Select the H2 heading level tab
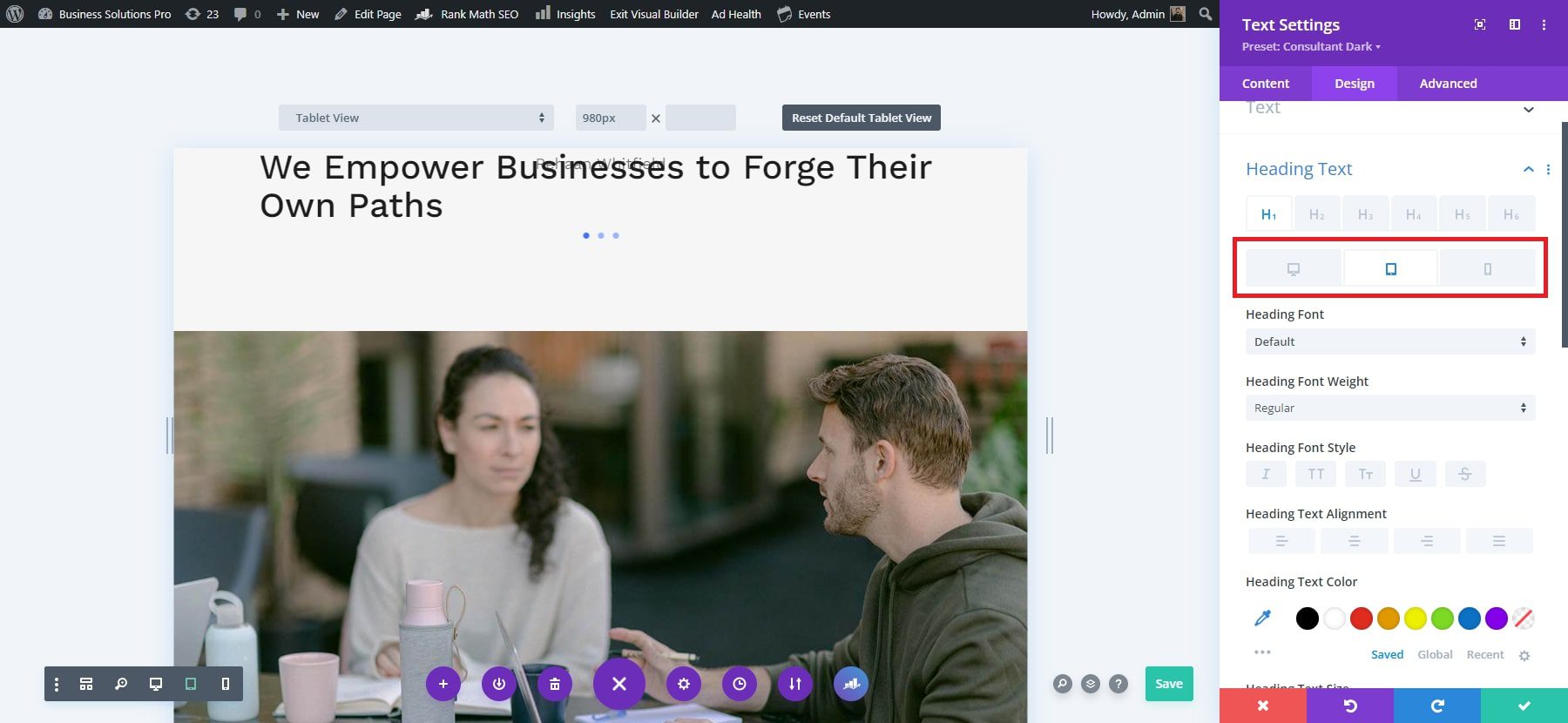 point(1316,214)
